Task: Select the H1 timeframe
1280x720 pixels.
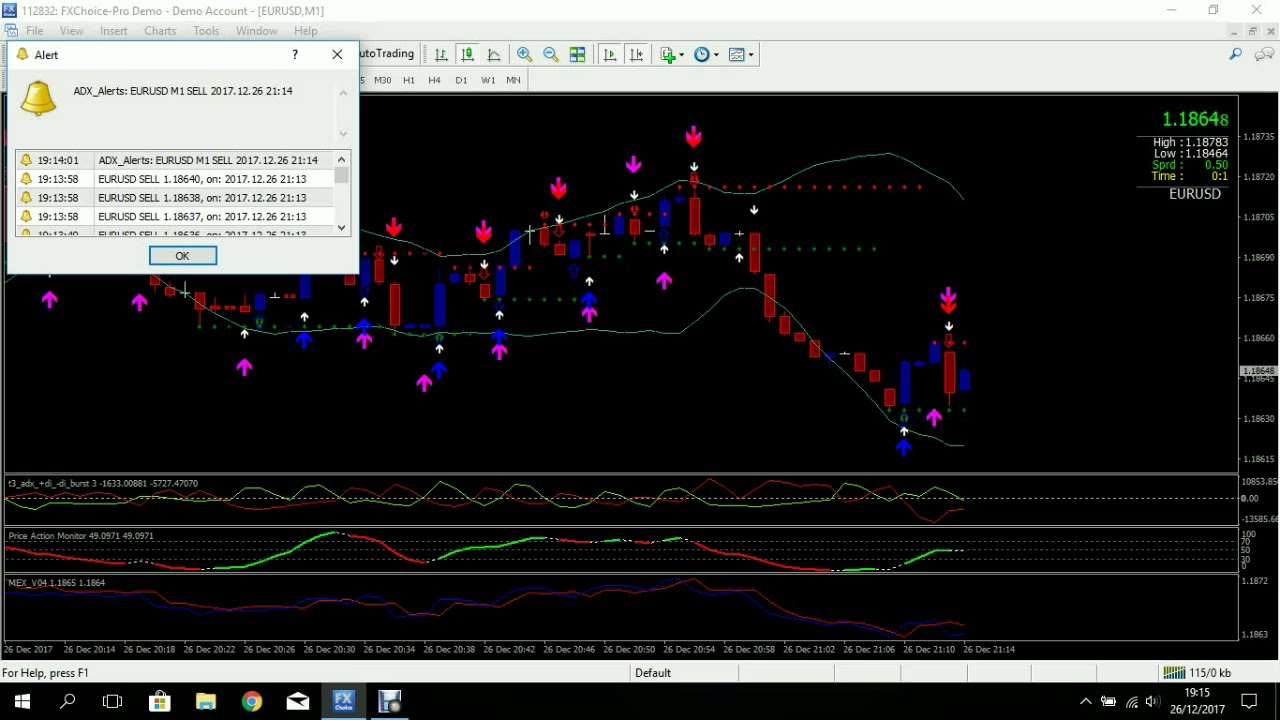Action: click(x=409, y=80)
